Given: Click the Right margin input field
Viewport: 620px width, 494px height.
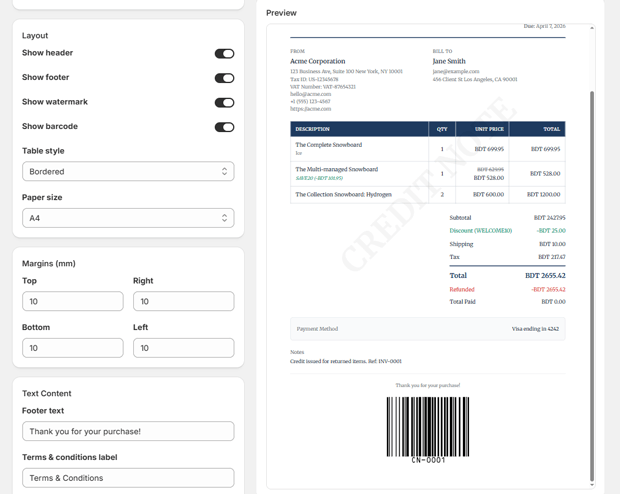Looking at the screenshot, I should click(x=183, y=301).
